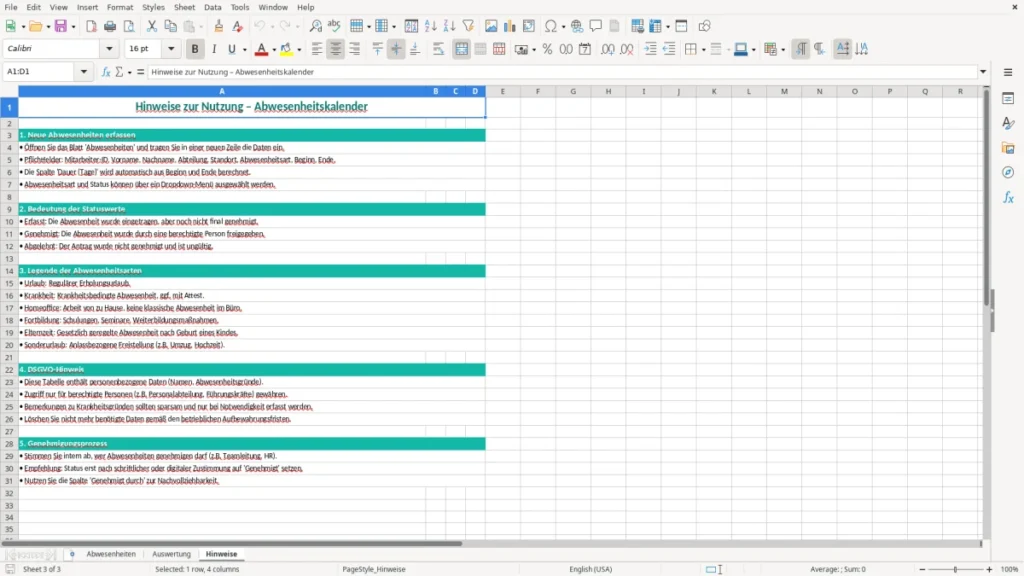The height and width of the screenshot is (576, 1024).
Task: Click zoom in plus button
Action: point(989,569)
